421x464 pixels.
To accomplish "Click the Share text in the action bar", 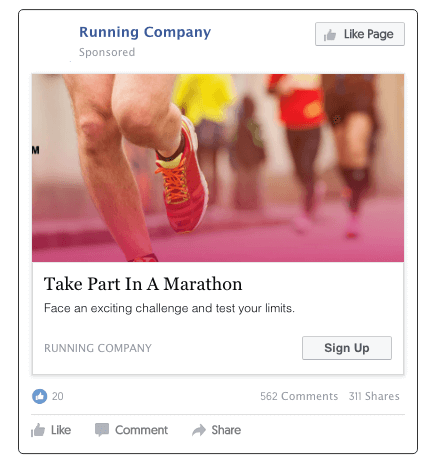I will [x=226, y=430].
